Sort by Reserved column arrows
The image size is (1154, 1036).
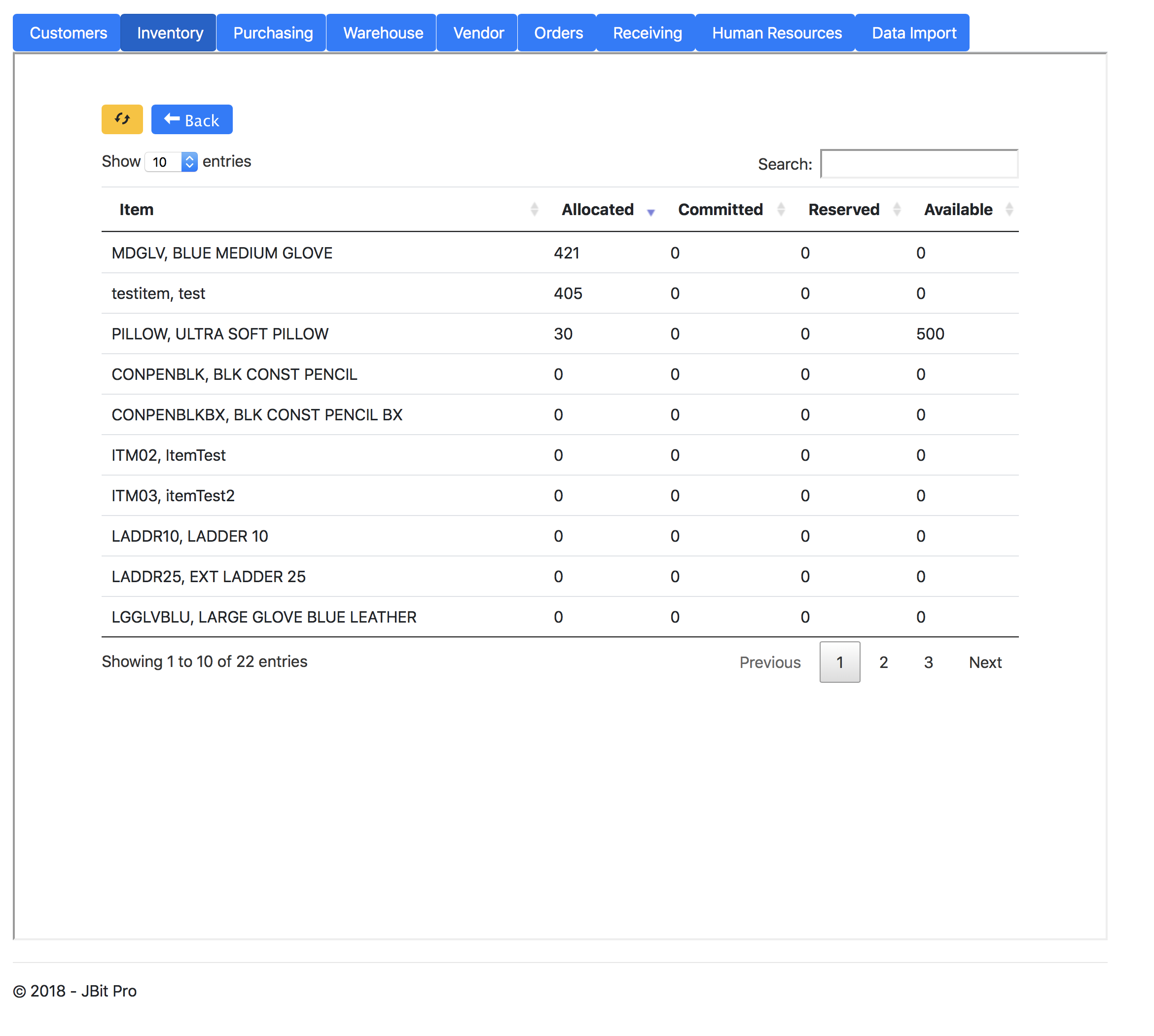click(896, 210)
